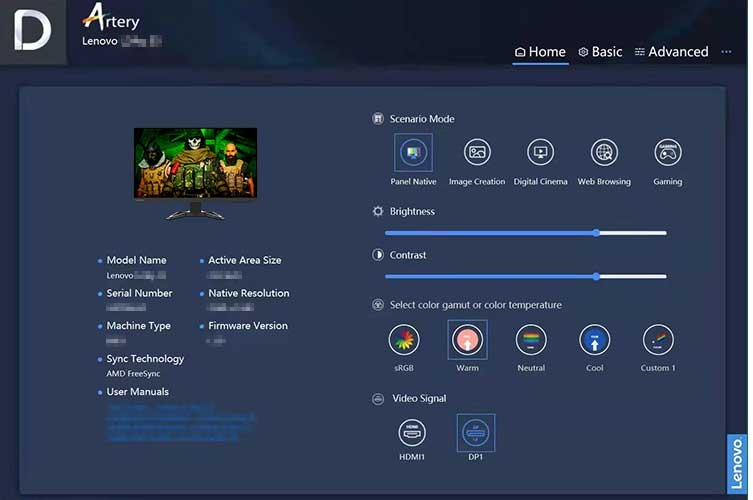This screenshot has width=753, height=500.
Task: Open the Lenovo side tab
Action: (x=737, y=464)
